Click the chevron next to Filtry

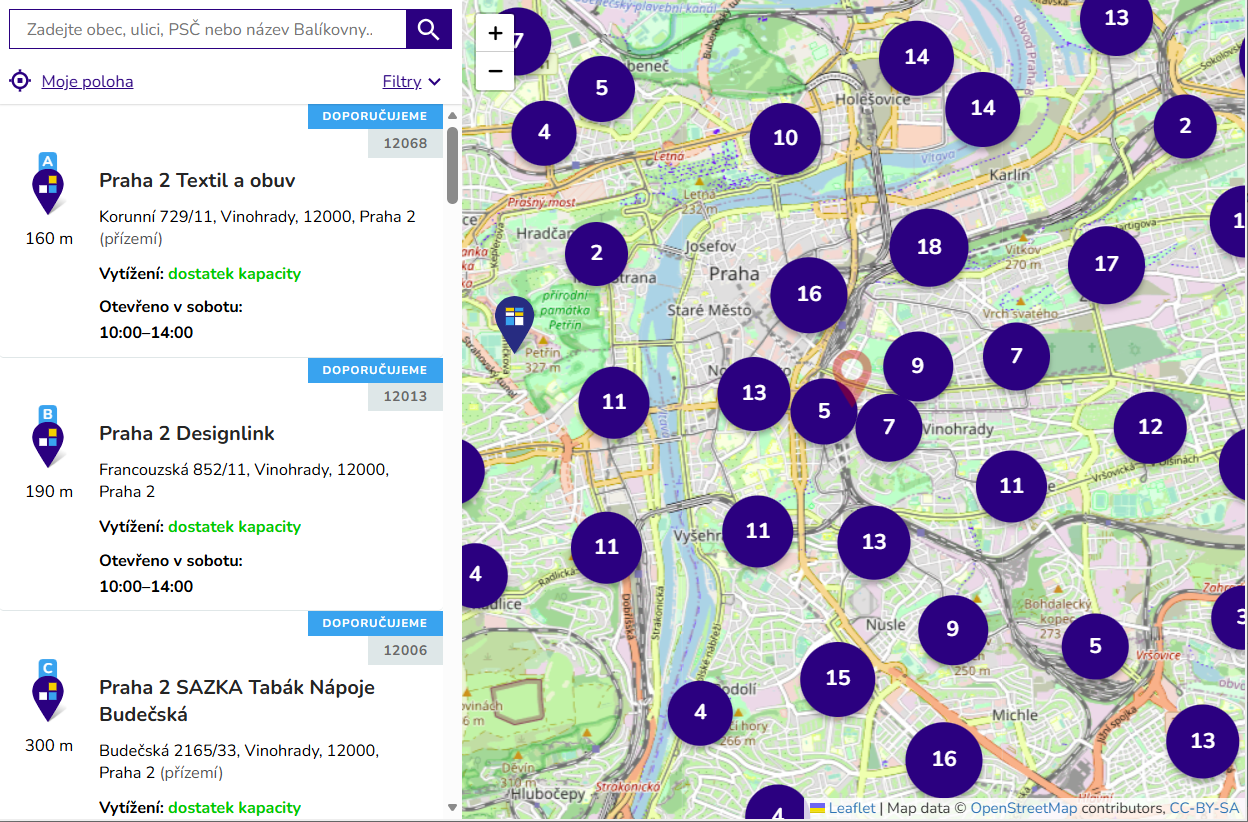(x=434, y=82)
